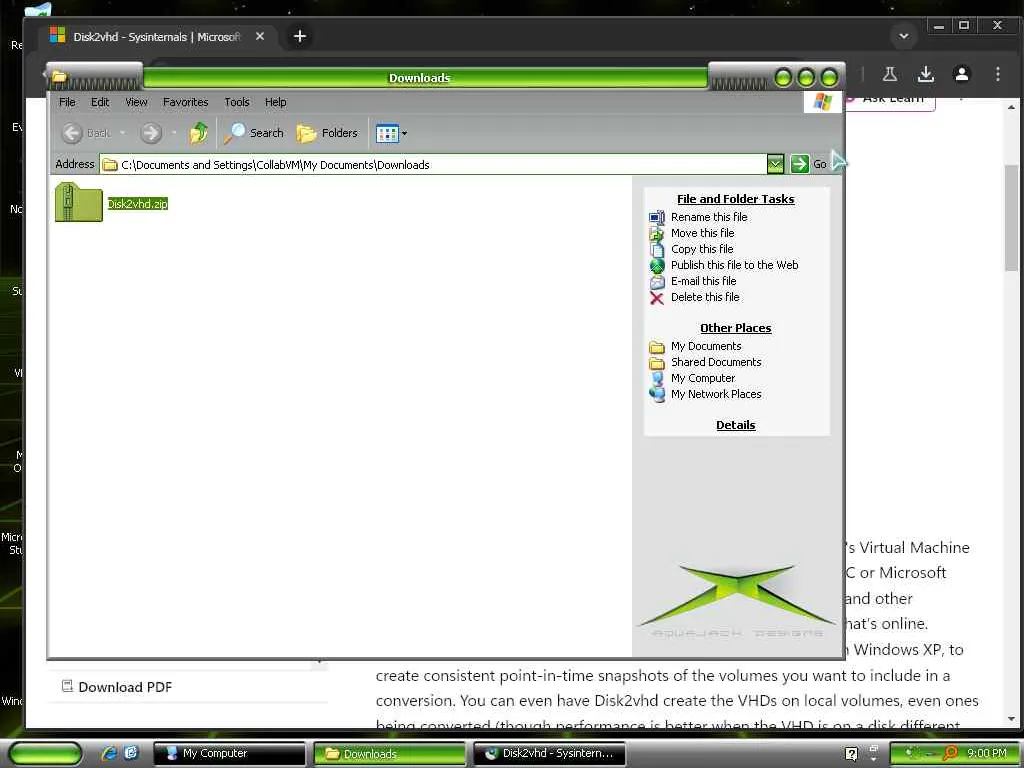Open My Documents from Other Places

coord(705,346)
